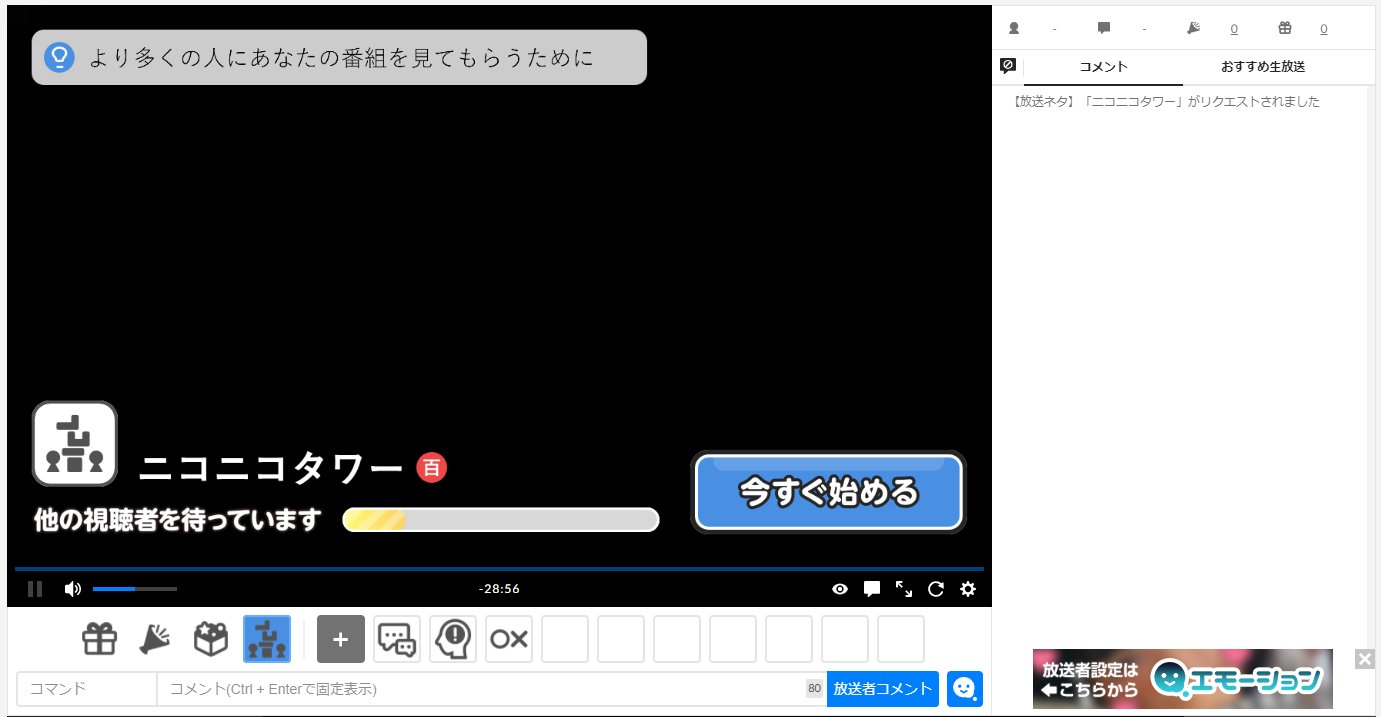Open the tip banner より多くの人にあなたの番組を見てもらうために
Screen dimensions: 1381x717
pos(339,57)
